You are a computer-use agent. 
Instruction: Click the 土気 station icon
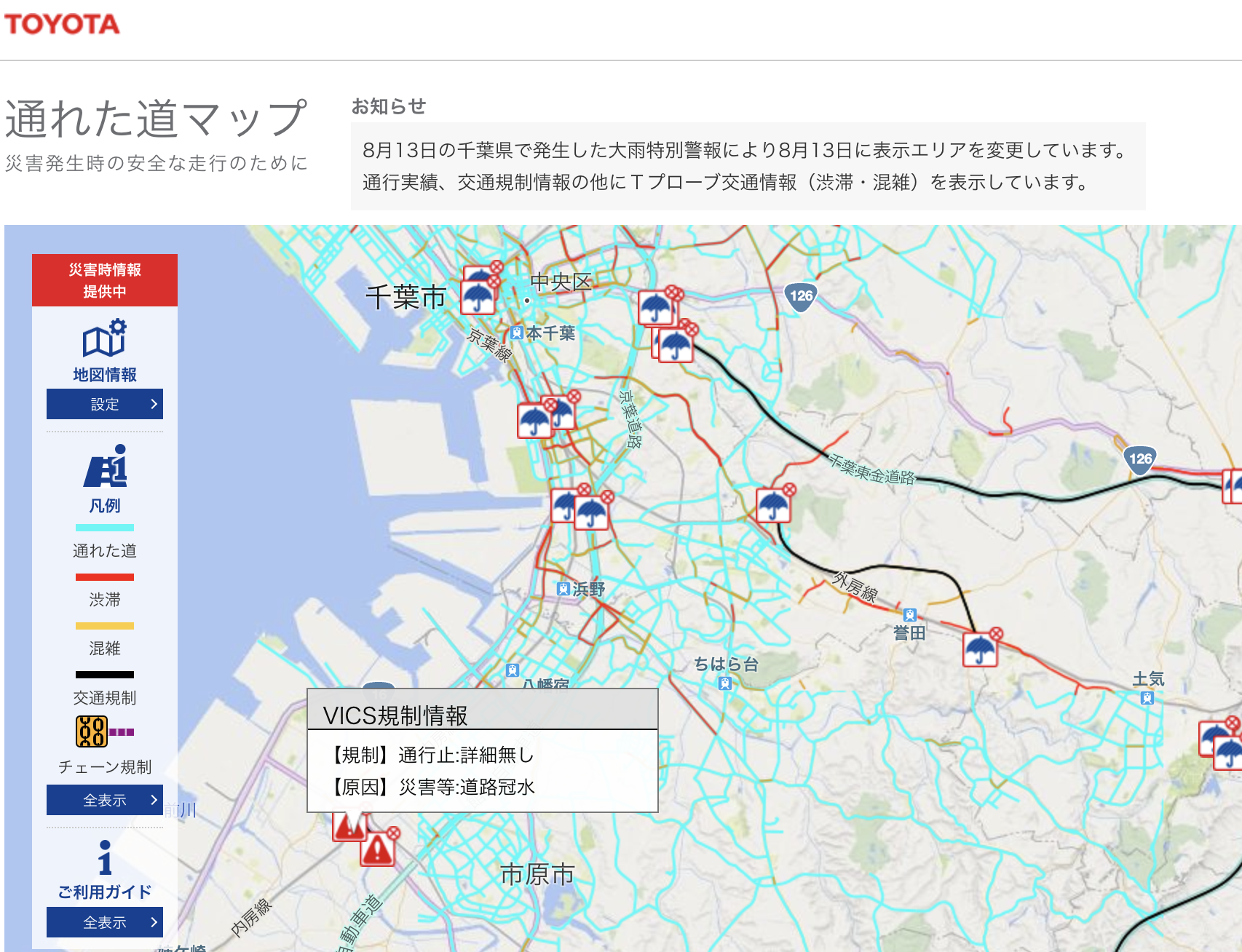point(1147,698)
